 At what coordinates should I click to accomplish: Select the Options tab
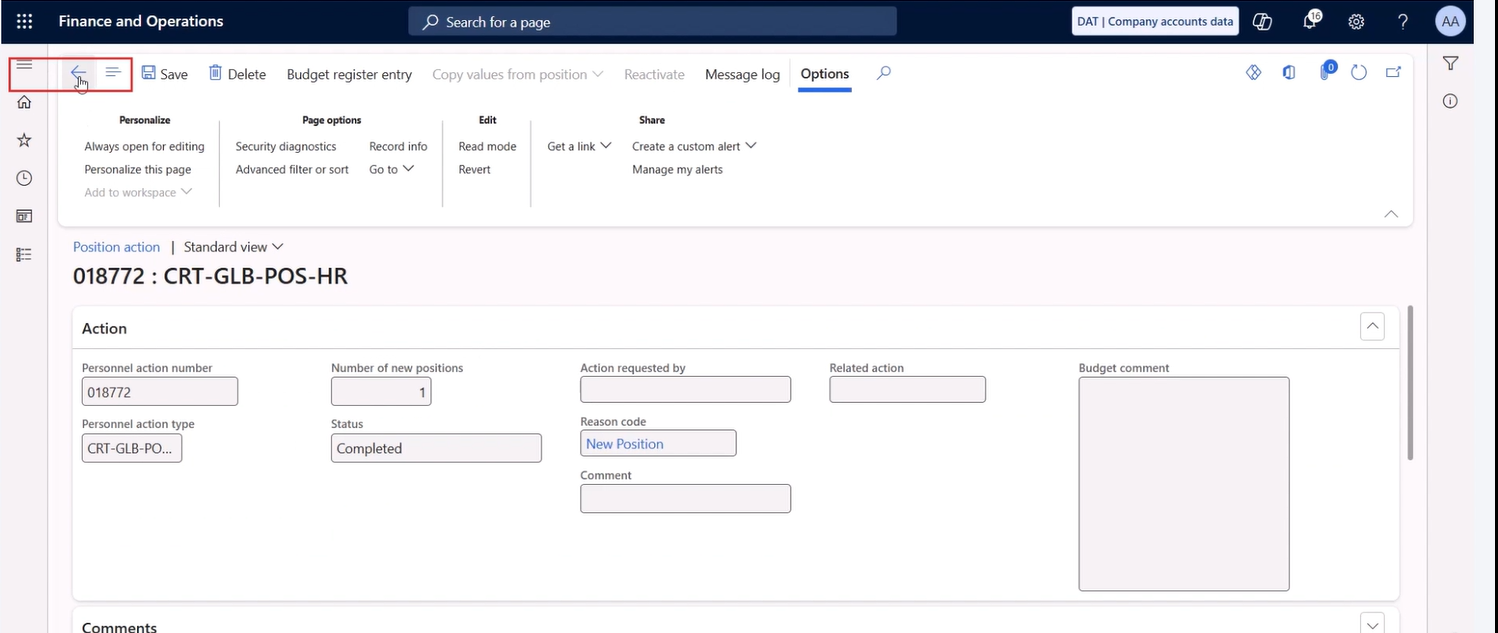click(825, 74)
